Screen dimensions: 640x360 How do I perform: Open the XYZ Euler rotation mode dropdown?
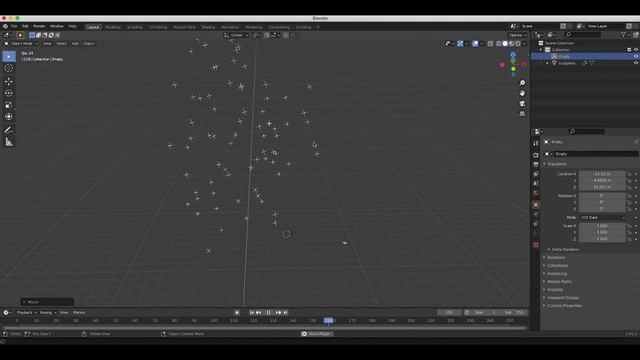pos(602,218)
